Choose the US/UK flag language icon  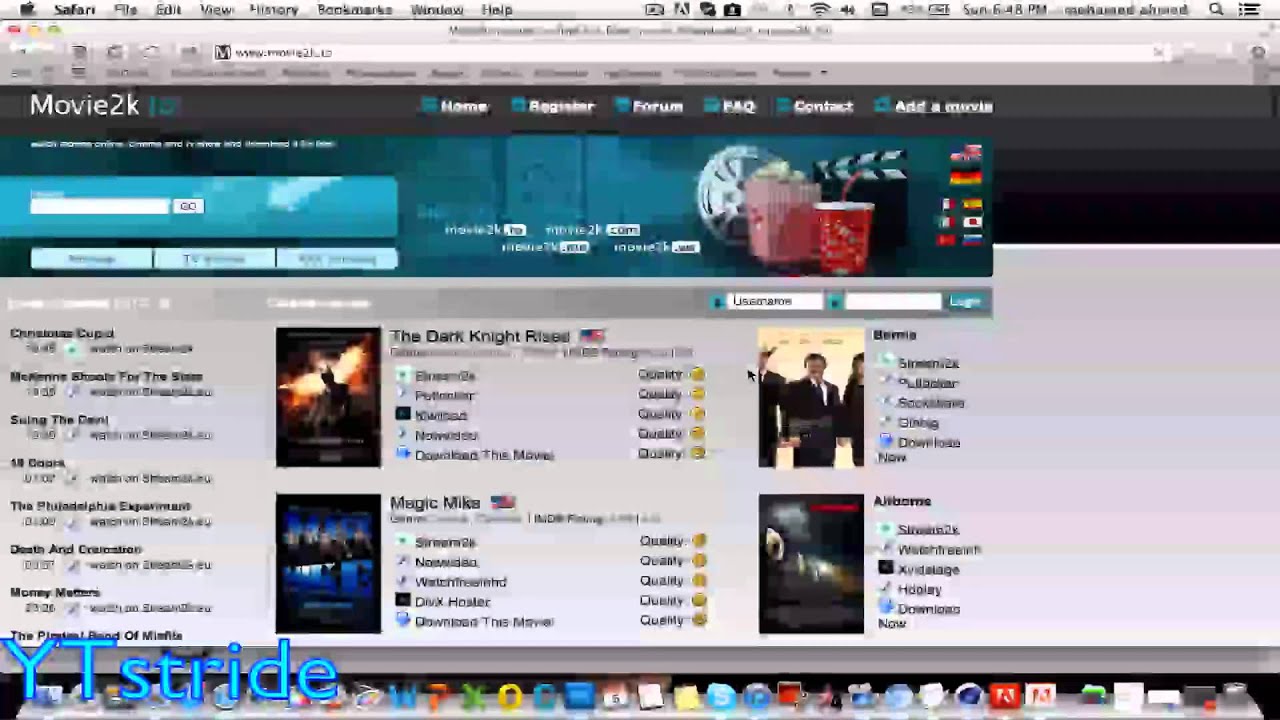pyautogui.click(x=966, y=154)
